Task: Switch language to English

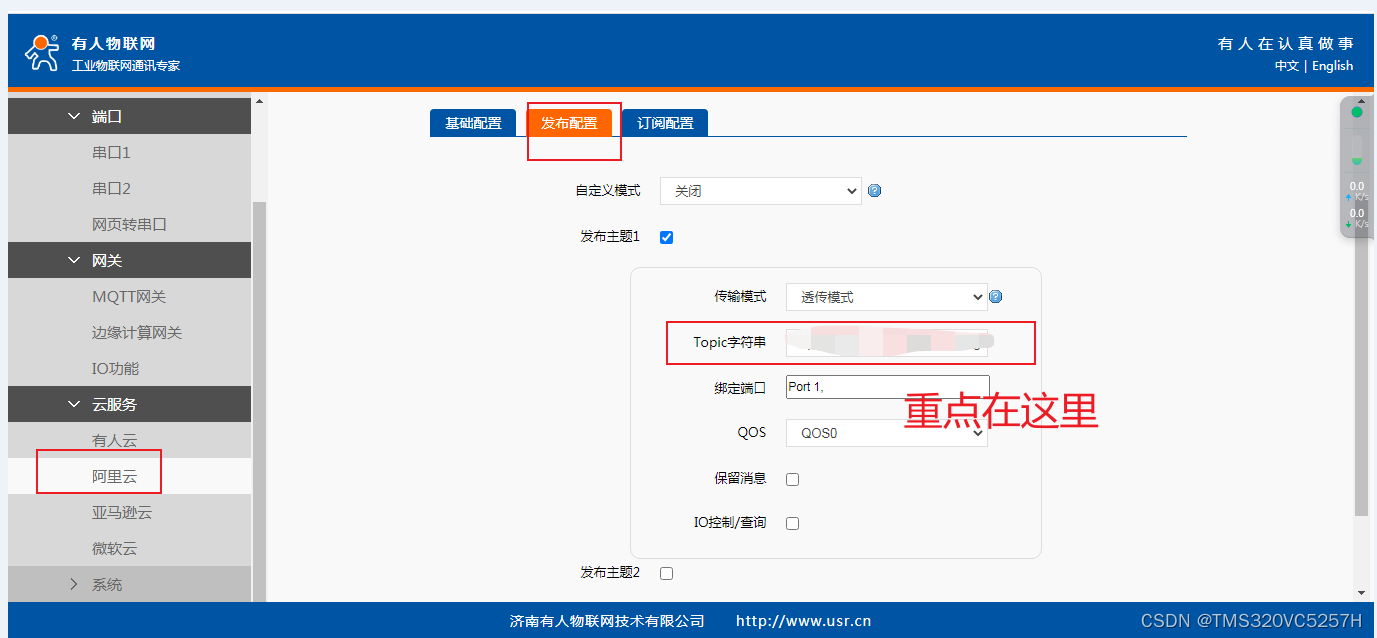Action: [x=1332, y=65]
